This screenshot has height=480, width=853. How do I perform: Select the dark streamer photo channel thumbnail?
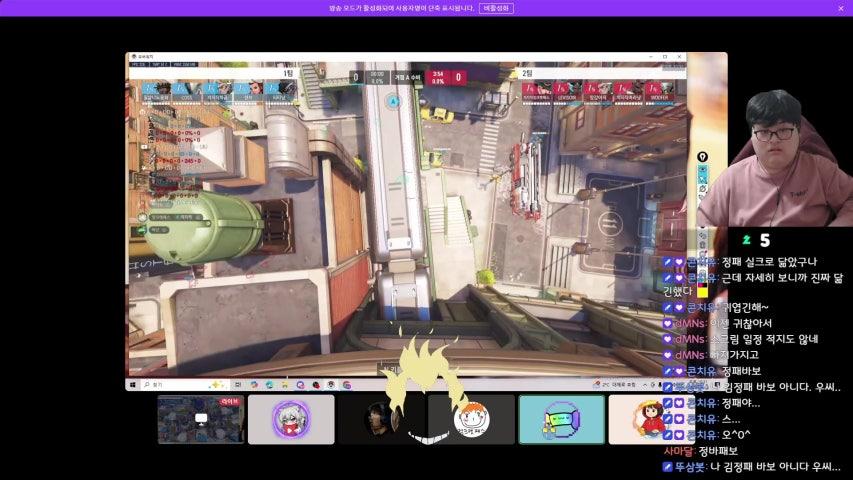point(381,419)
